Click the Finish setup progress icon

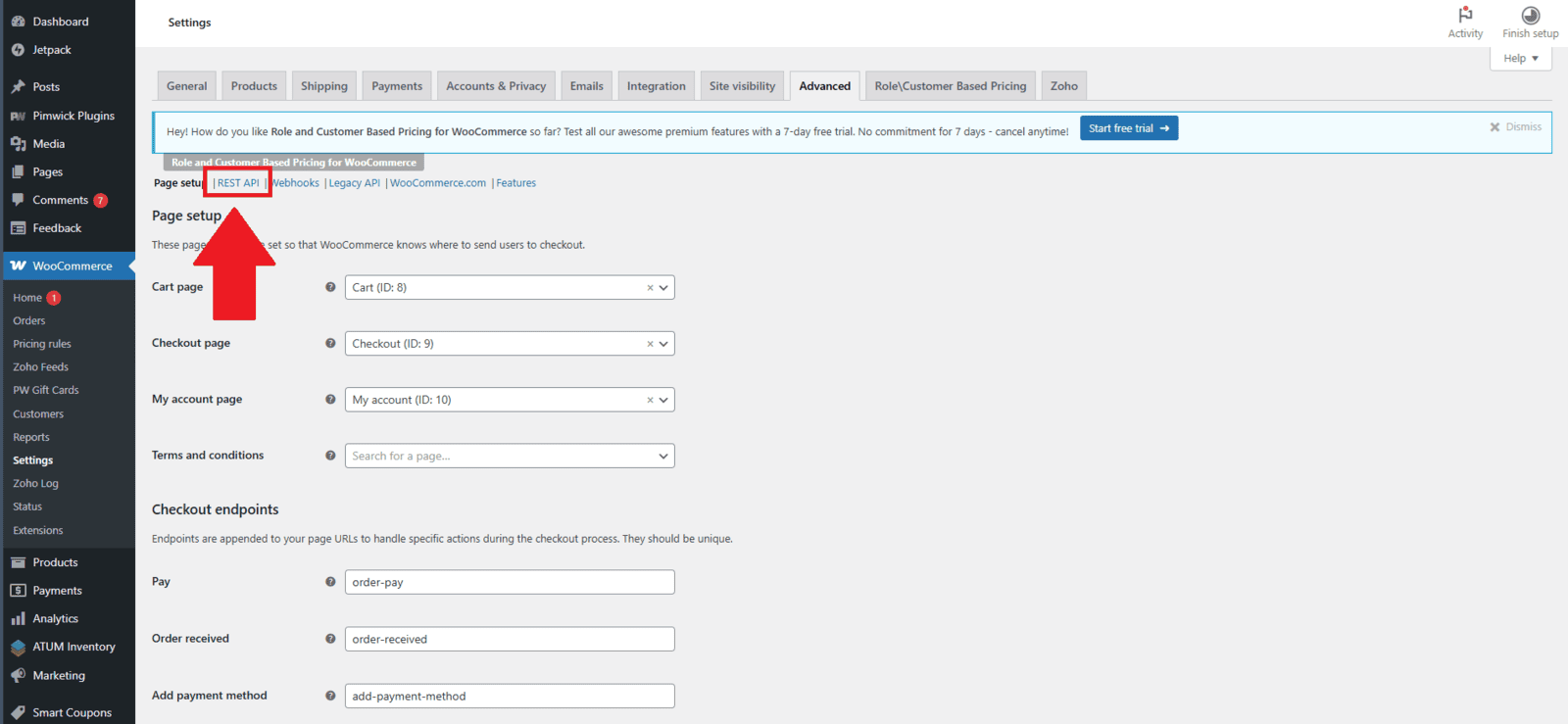(x=1530, y=16)
